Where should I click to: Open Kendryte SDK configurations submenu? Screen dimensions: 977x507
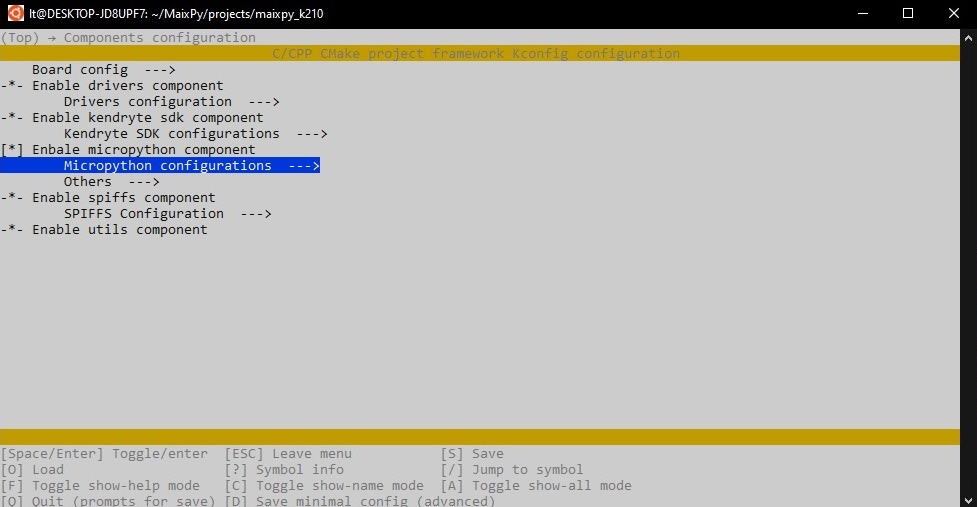click(x=195, y=134)
